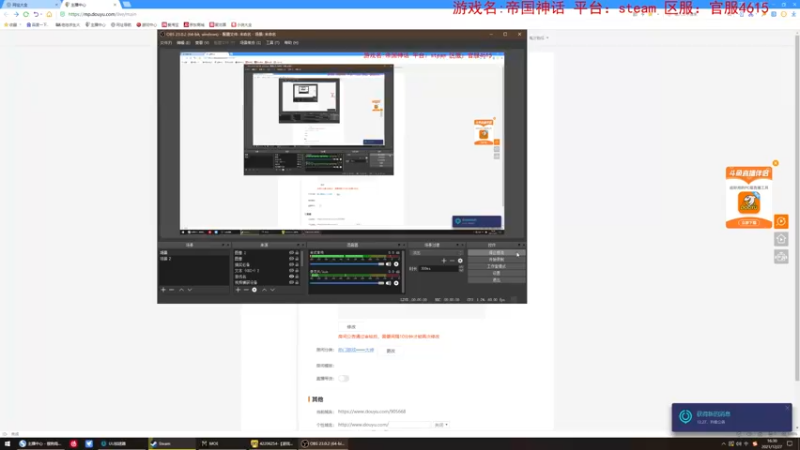Close the blue notification popup

[787, 408]
